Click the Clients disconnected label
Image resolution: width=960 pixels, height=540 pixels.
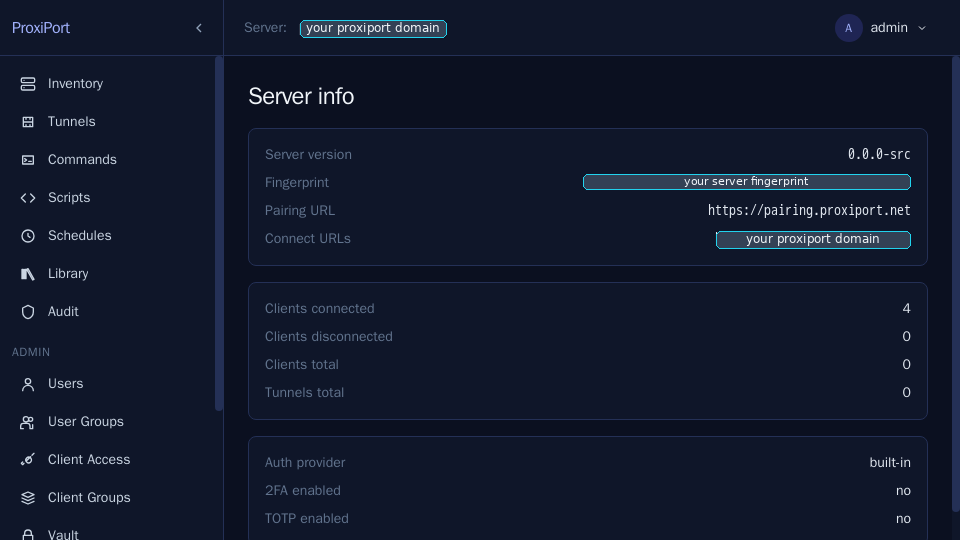[329, 337]
